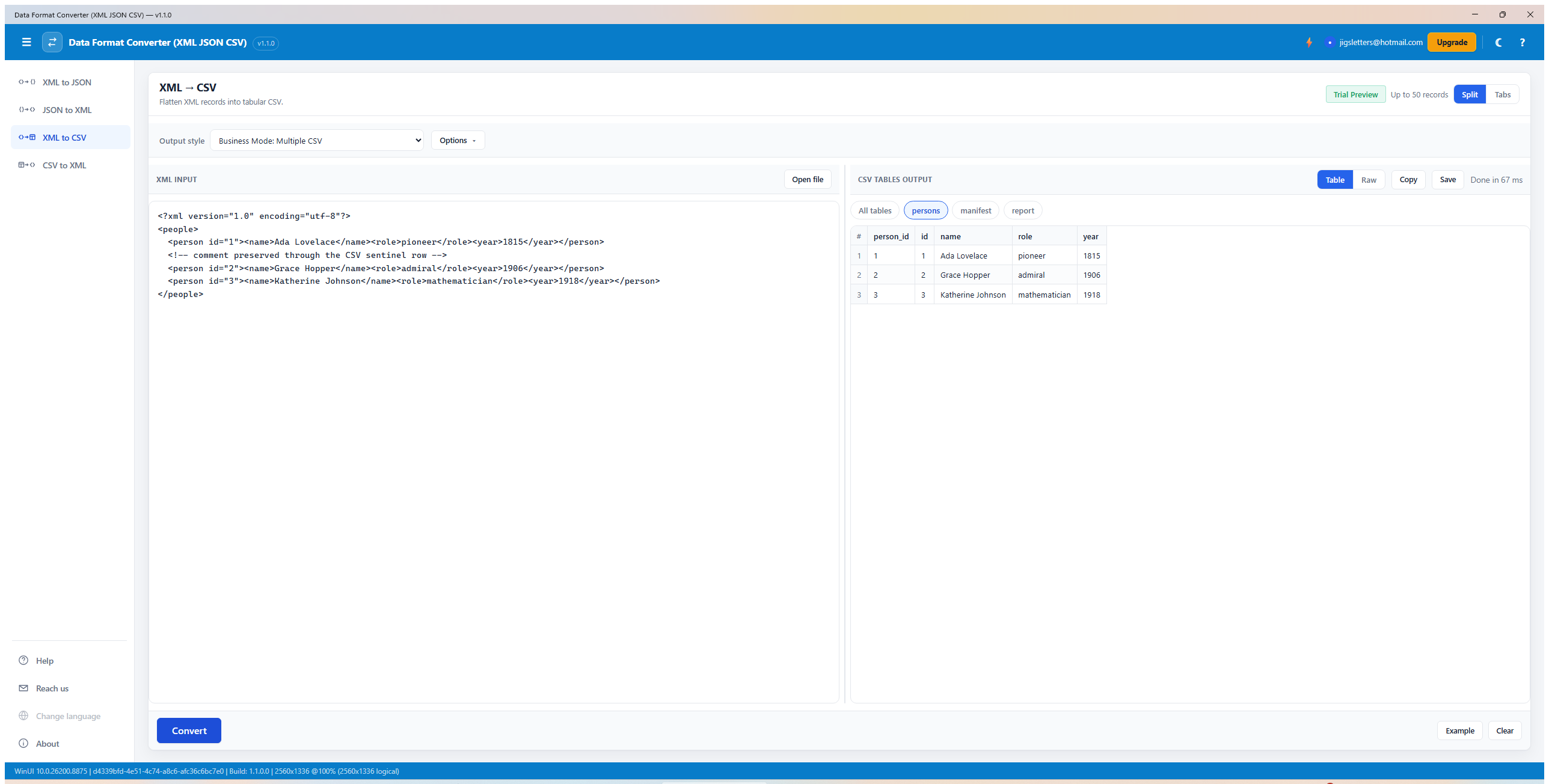1549x784 pixels.
Task: Show output in Raw view
Action: pyautogui.click(x=1369, y=180)
